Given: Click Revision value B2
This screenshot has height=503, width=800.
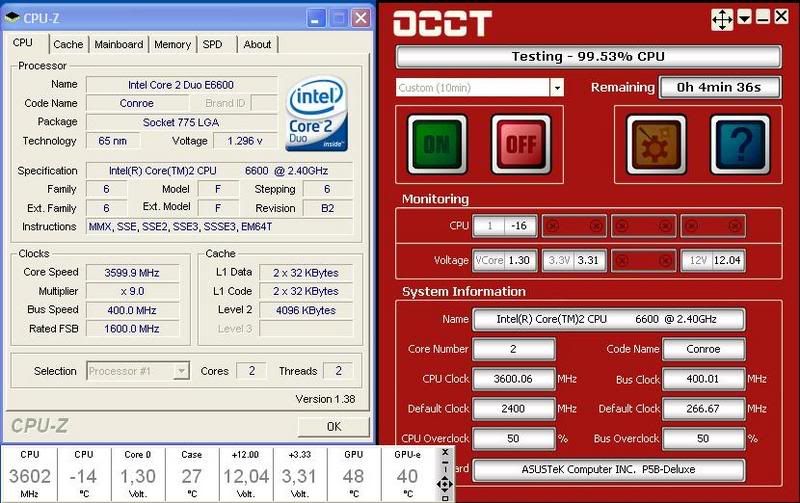Looking at the screenshot, I should [x=328, y=208].
